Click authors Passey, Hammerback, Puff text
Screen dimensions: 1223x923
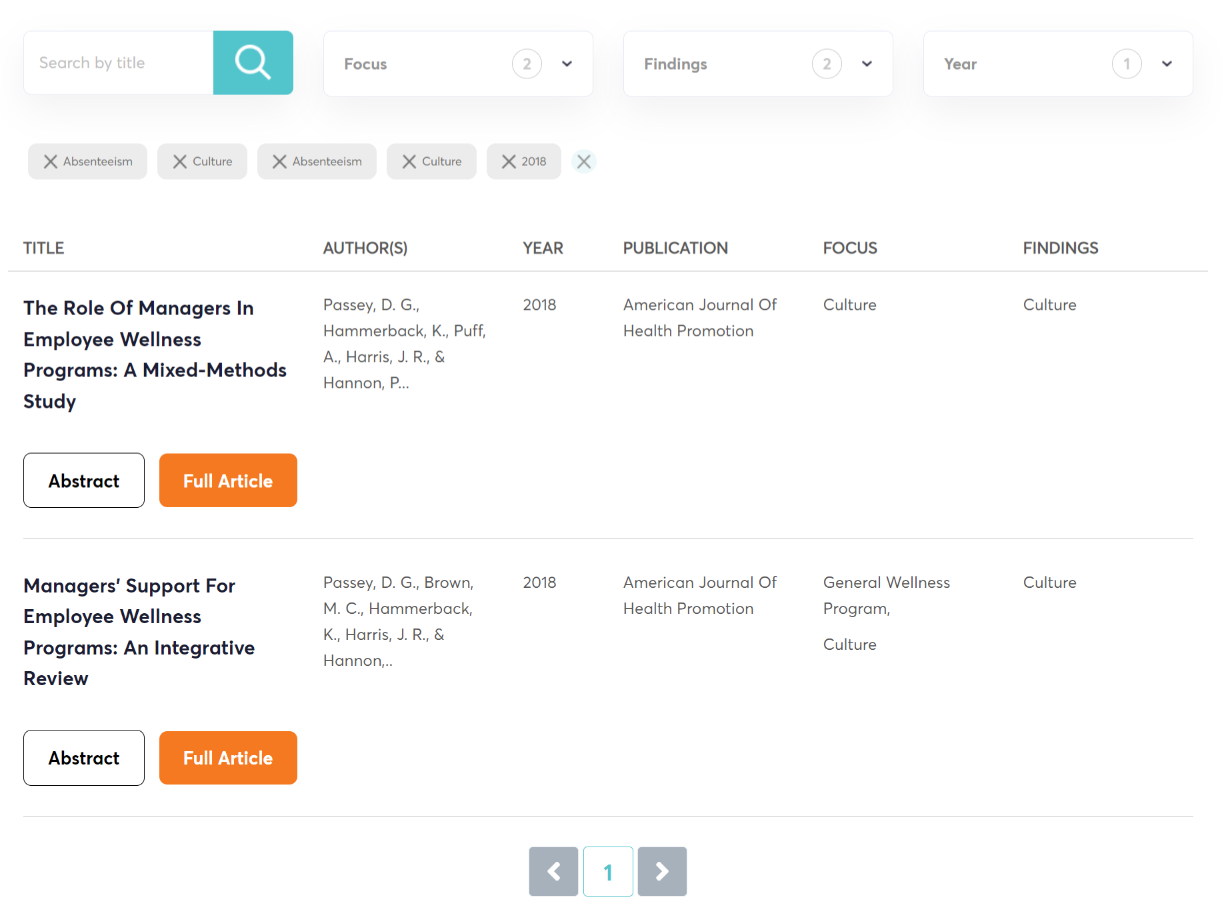(x=404, y=344)
